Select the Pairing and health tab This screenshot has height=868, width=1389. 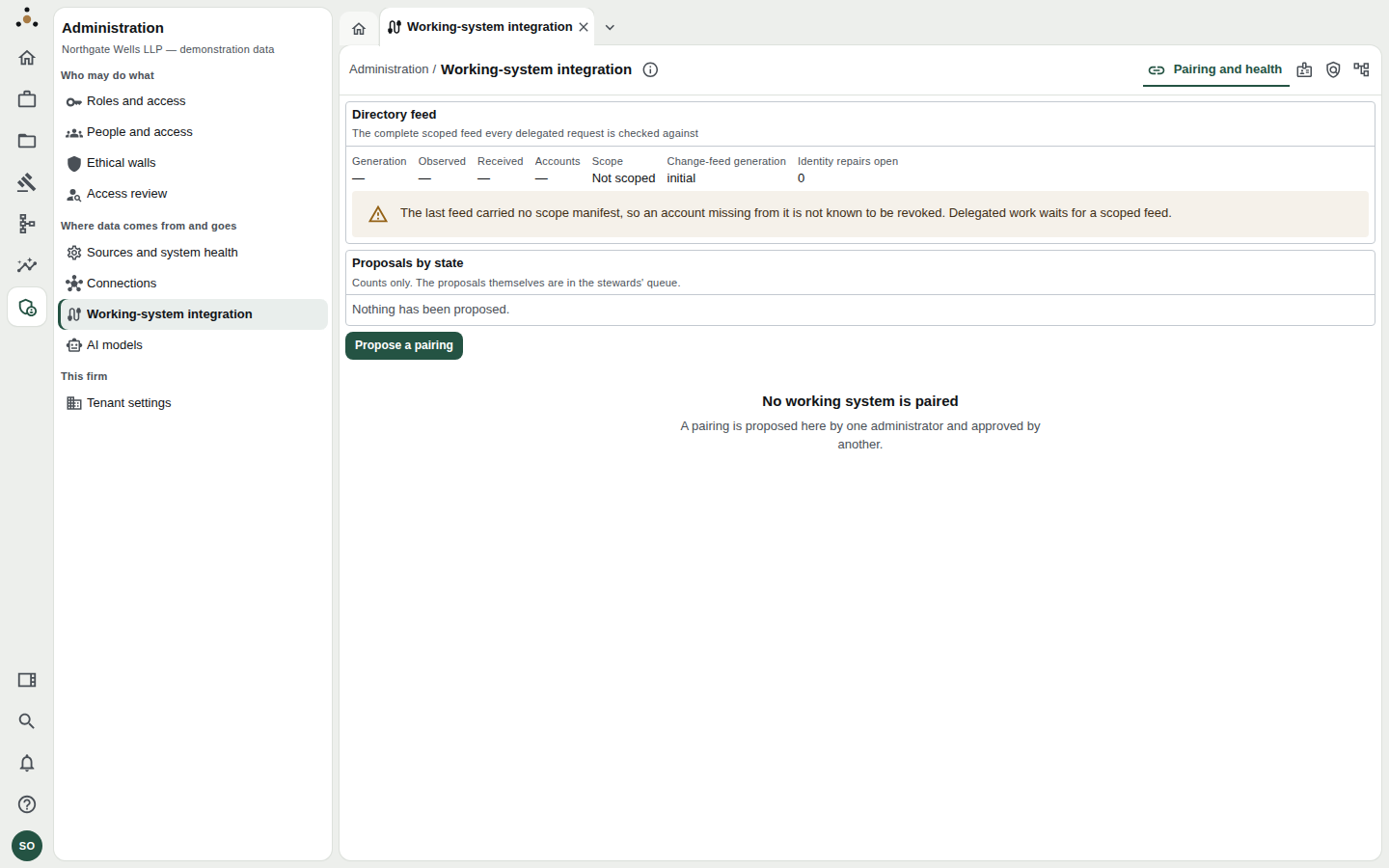[1215, 69]
